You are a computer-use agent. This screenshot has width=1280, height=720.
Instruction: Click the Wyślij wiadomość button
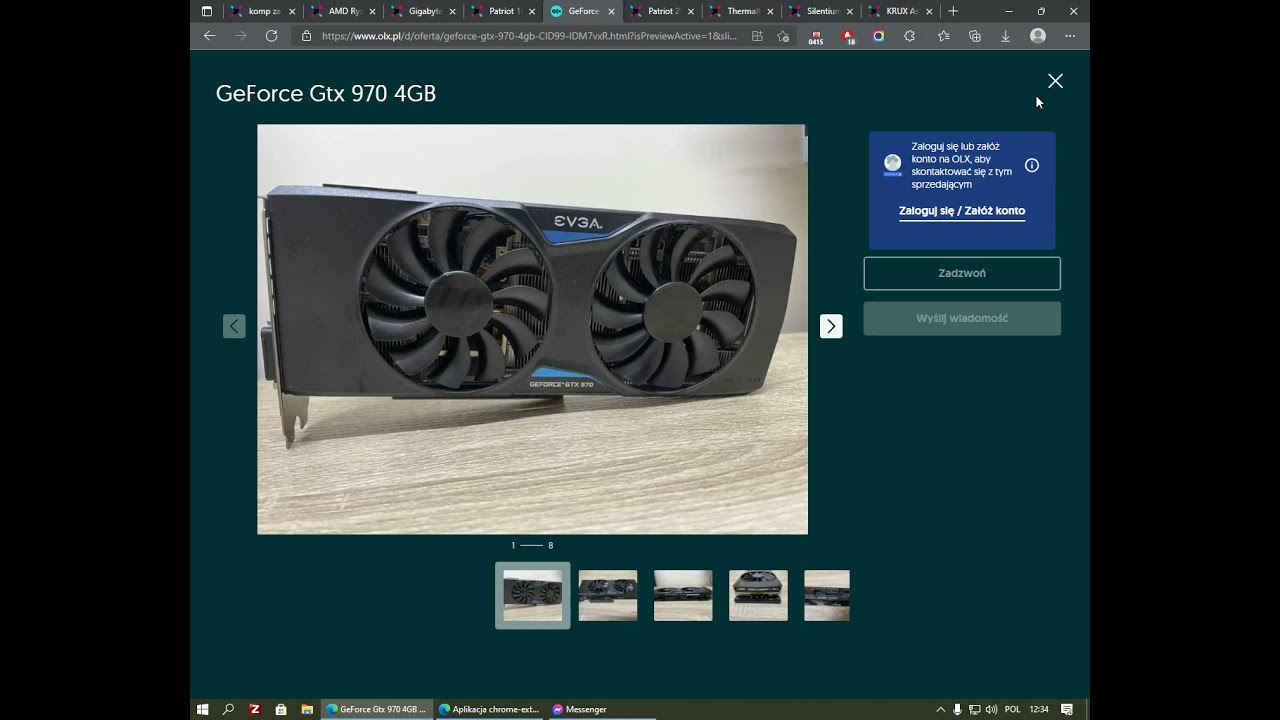coord(962,318)
